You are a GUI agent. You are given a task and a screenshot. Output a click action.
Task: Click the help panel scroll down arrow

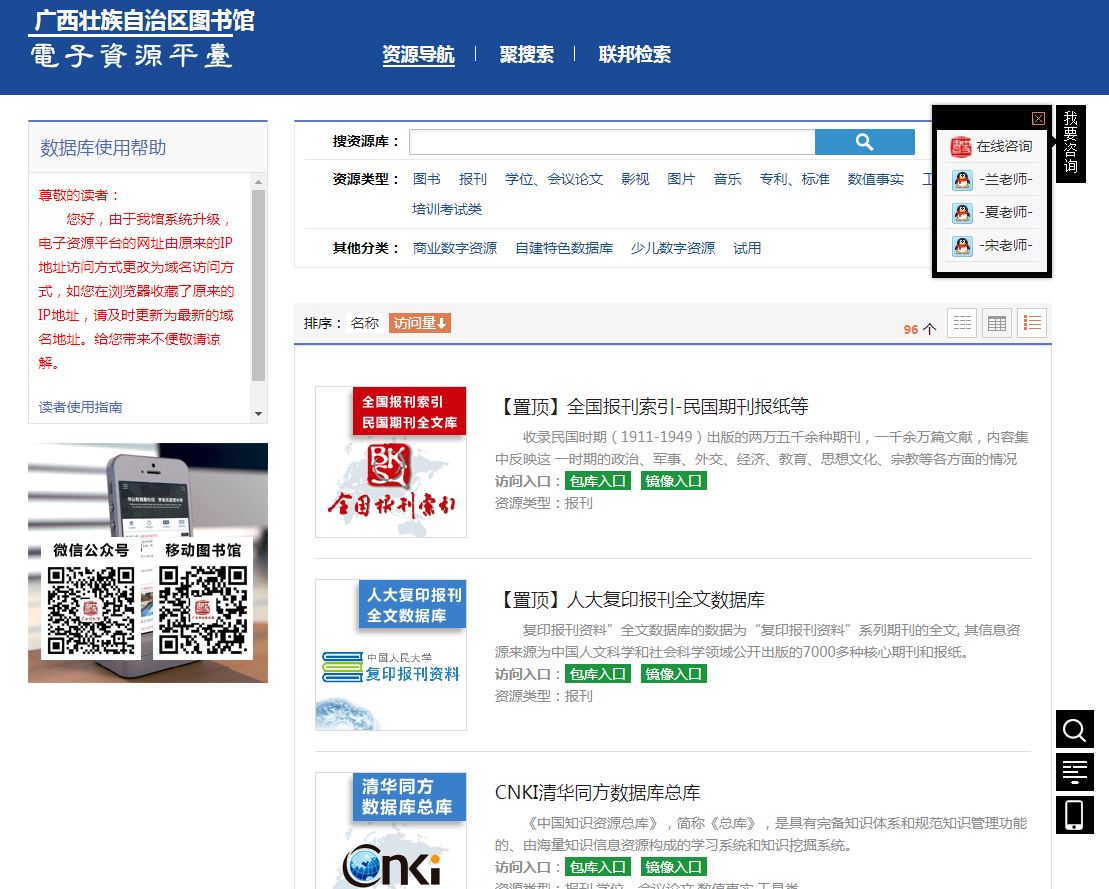(x=258, y=414)
